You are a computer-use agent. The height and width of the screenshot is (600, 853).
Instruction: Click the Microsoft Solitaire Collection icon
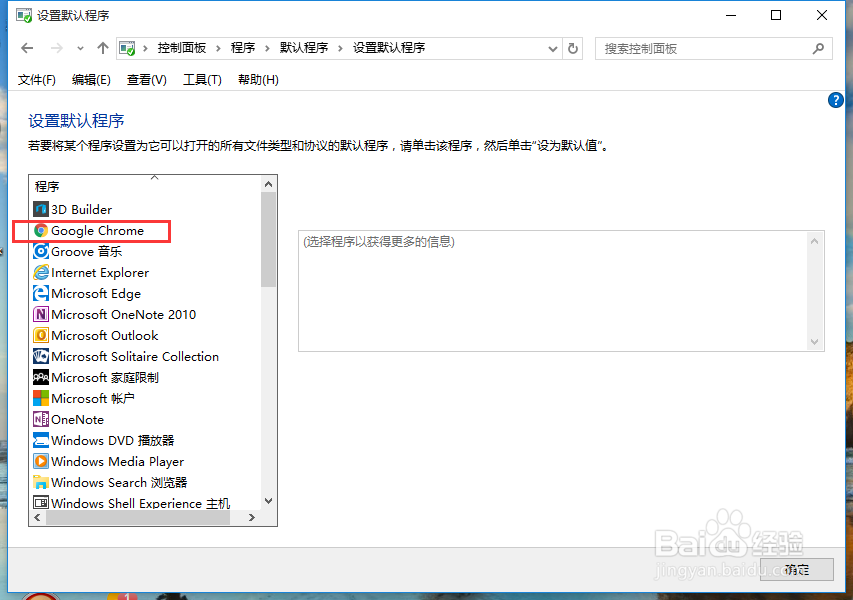click(x=41, y=357)
